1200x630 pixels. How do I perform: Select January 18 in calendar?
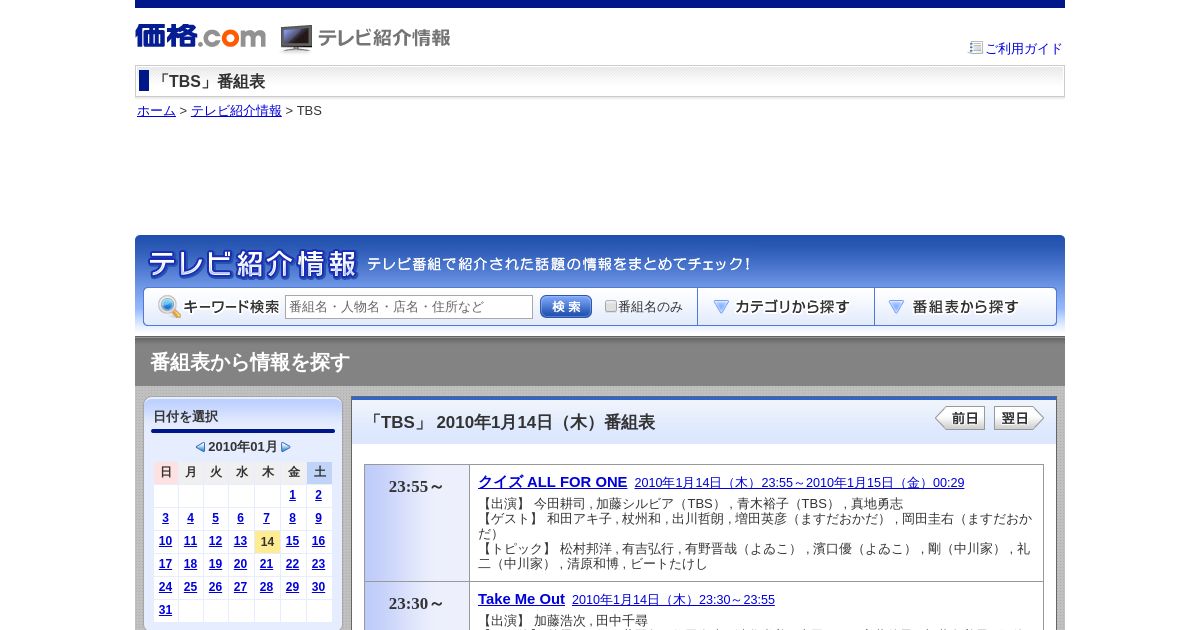(190, 564)
